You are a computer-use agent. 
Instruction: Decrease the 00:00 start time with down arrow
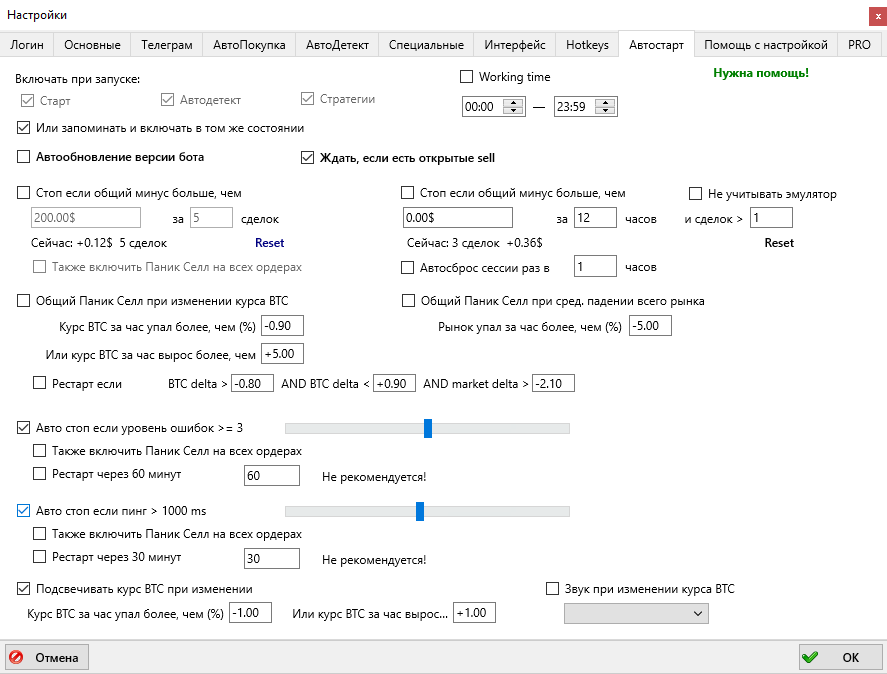pos(513,110)
